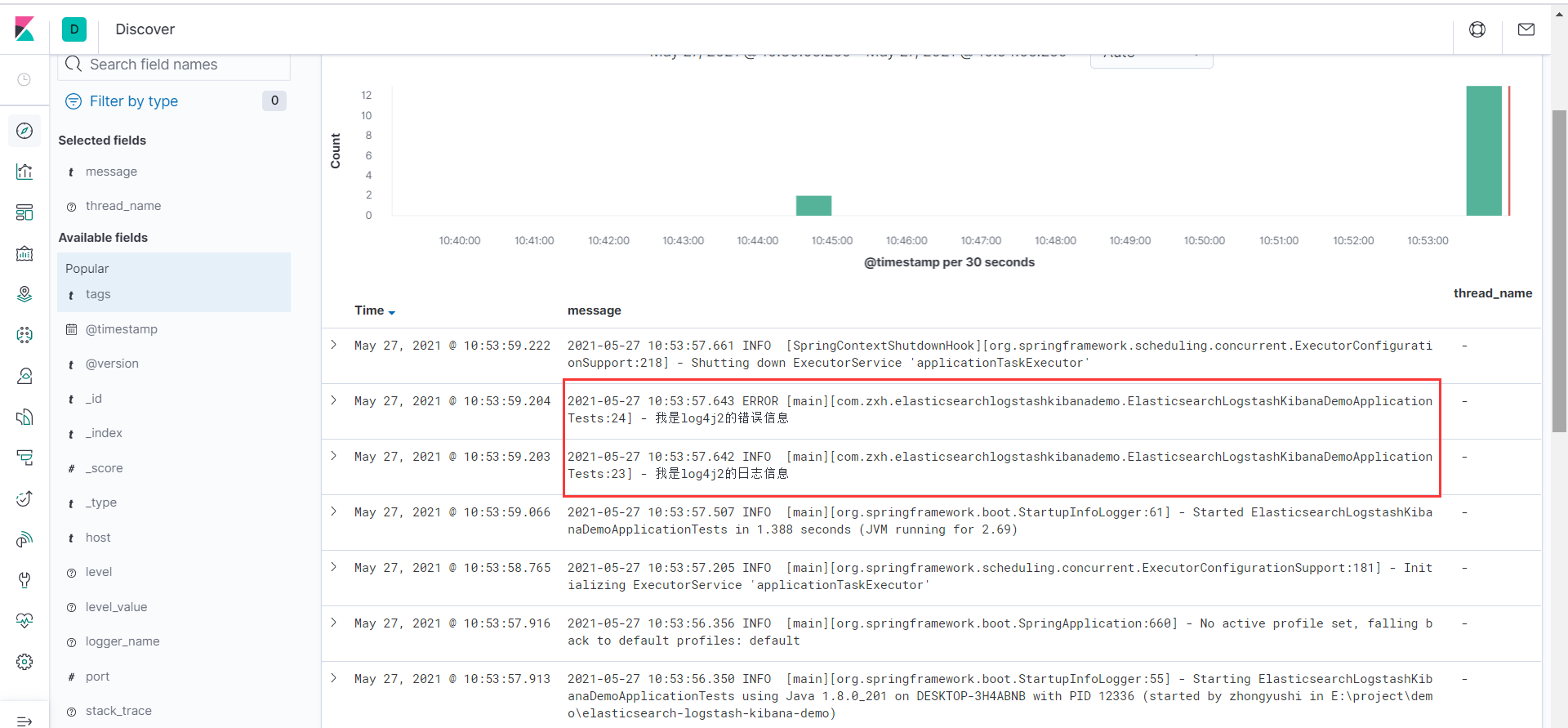
Task: Open the help lifebuoy icon
Action: [x=1477, y=29]
